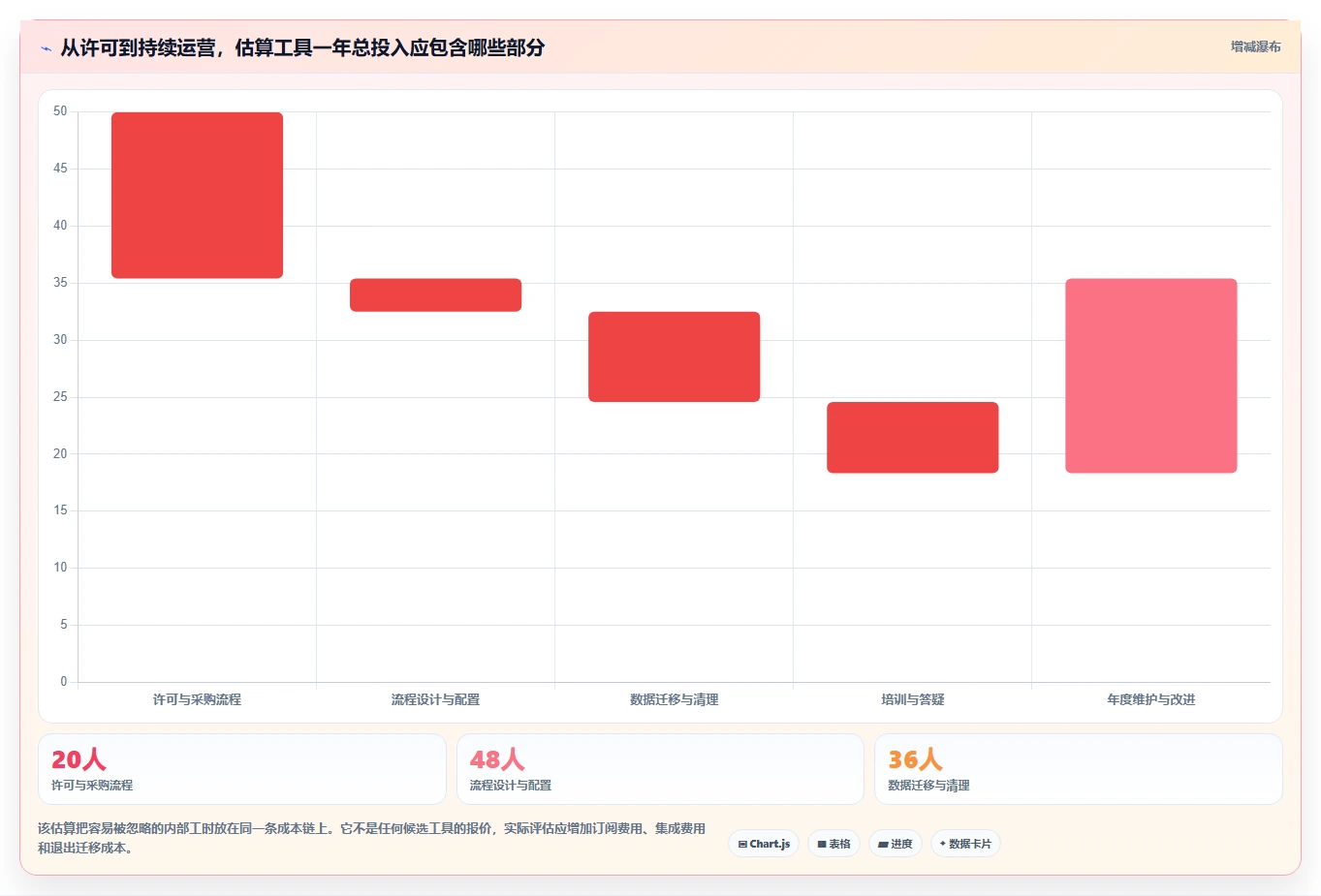1321x896 pixels.
Task: Click the 培训与答疑 x-axis label
Action: point(912,699)
